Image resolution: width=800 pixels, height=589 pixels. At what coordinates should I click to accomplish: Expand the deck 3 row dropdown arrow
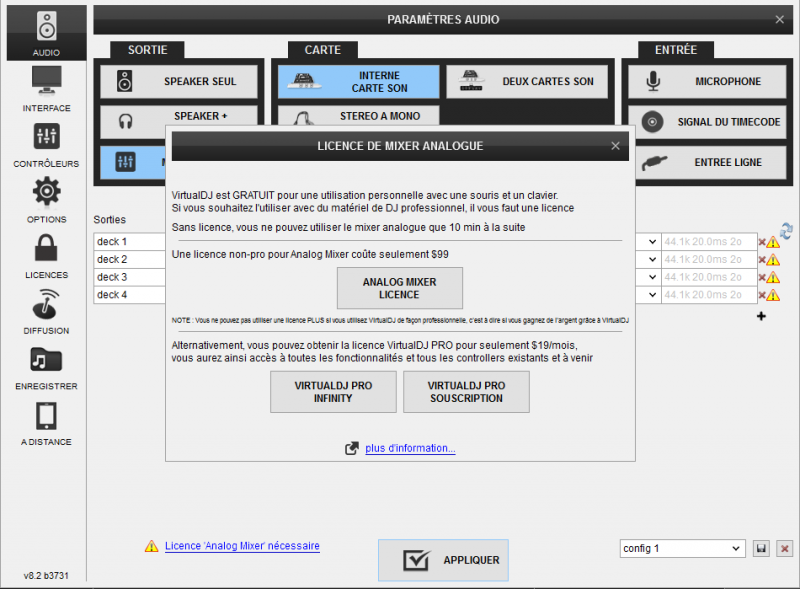point(652,277)
